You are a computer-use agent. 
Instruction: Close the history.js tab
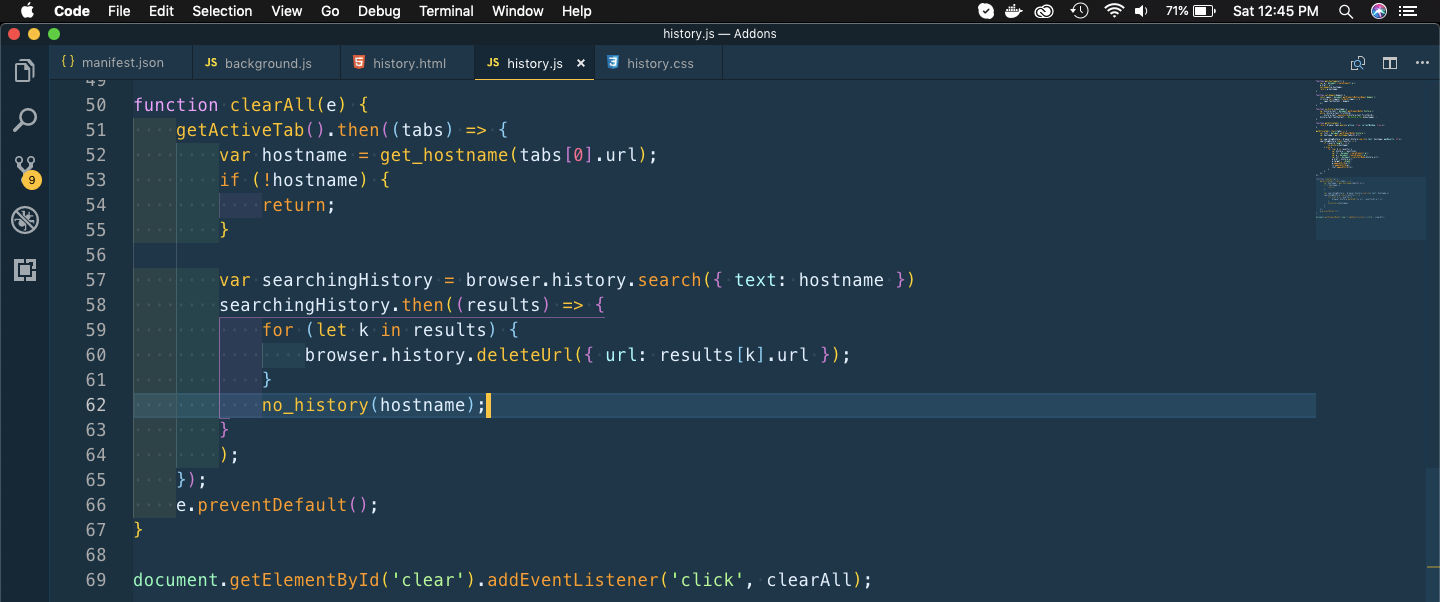[x=581, y=63]
